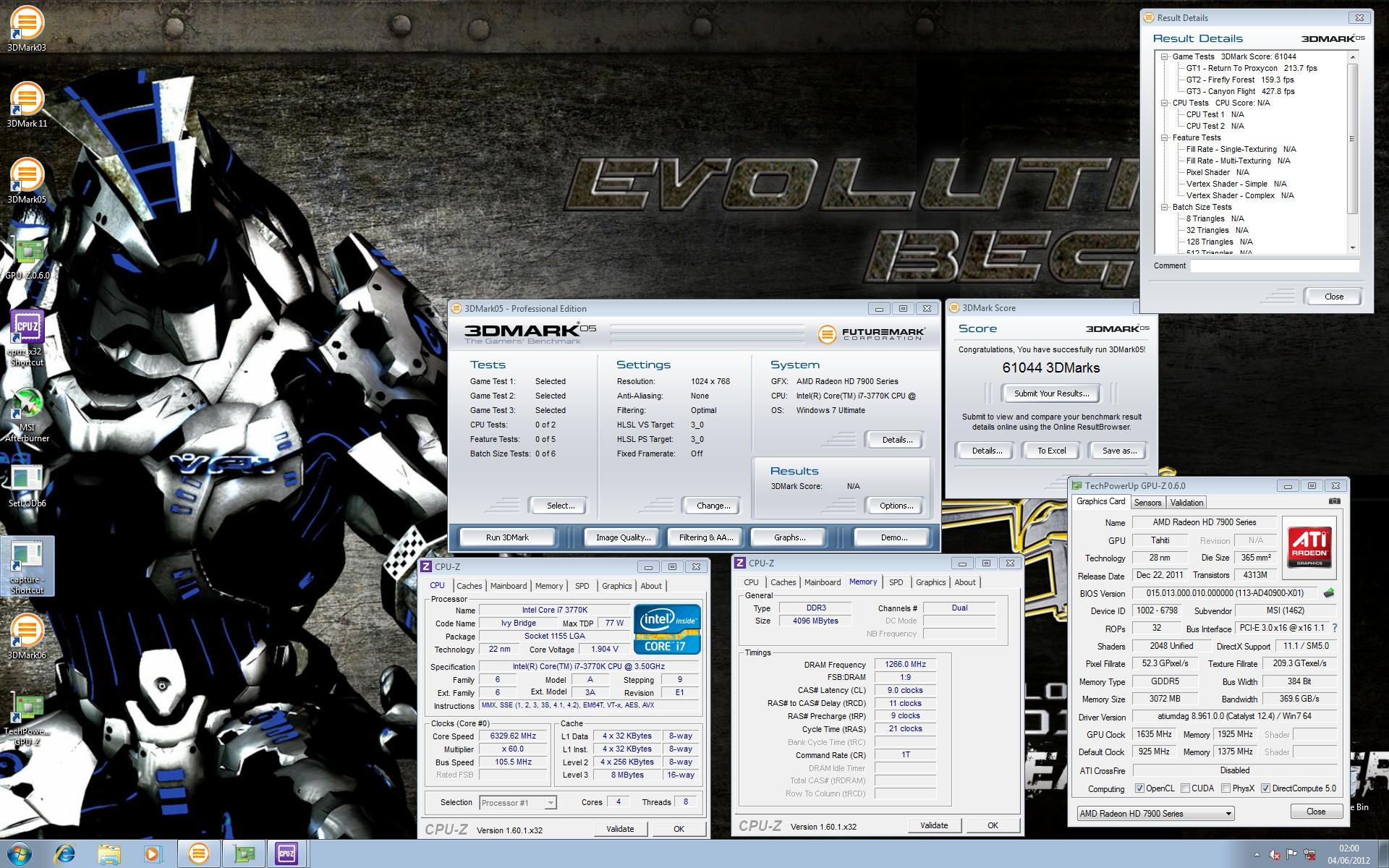Collapse the Batch Size Tests tree node
This screenshot has height=868, width=1389.
point(1165,207)
